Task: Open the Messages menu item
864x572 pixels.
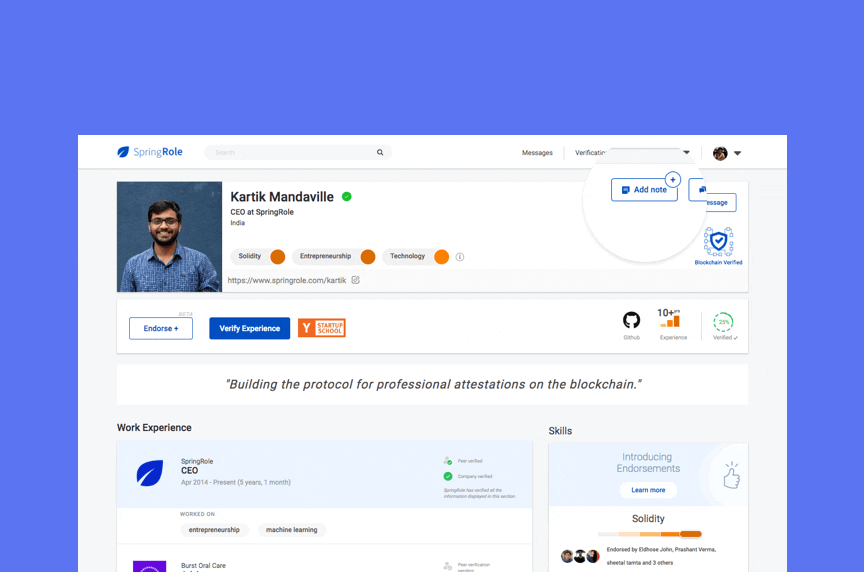Action: click(x=537, y=153)
